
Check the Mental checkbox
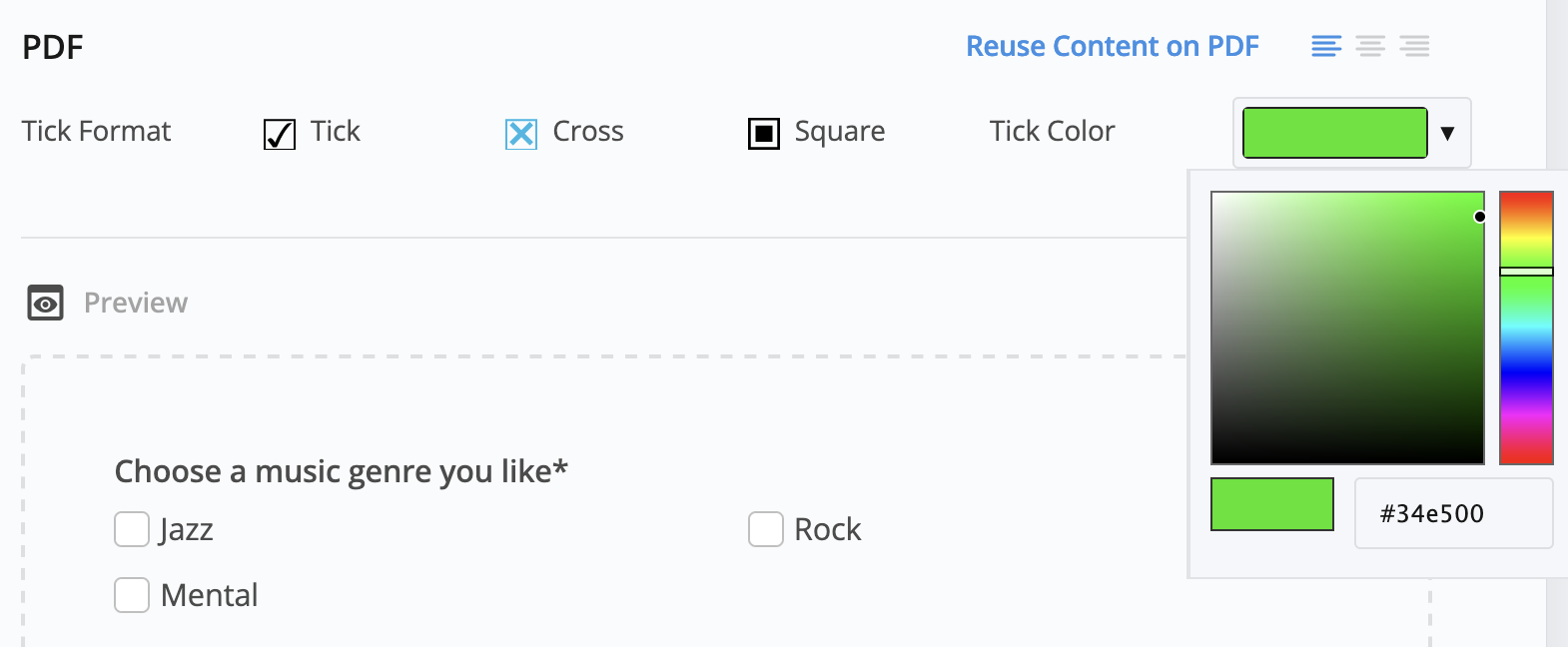point(132,595)
